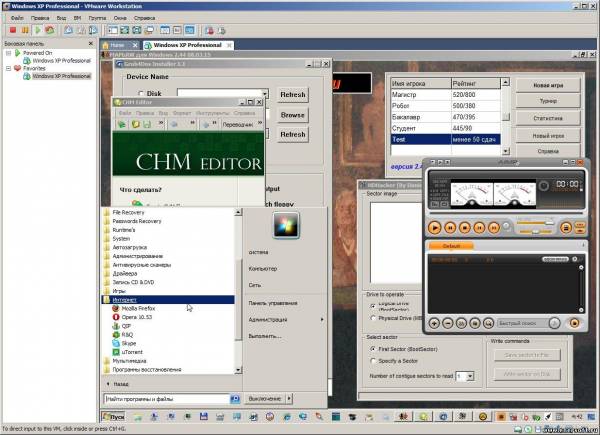
Task: Open shutdown options arrow beside Выключение
Action: click(289, 399)
